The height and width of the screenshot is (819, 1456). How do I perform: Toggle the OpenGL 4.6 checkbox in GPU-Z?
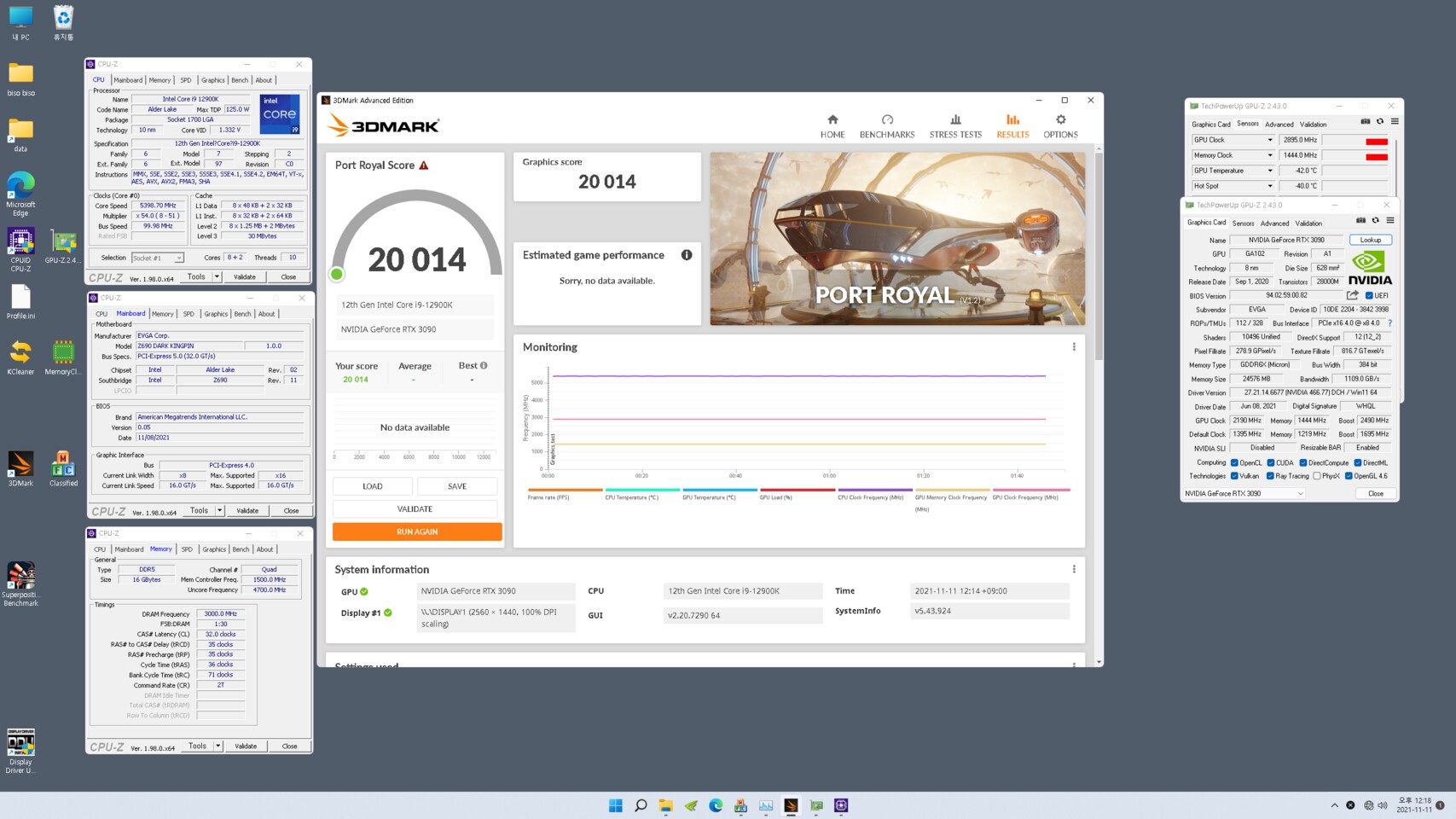[1349, 476]
